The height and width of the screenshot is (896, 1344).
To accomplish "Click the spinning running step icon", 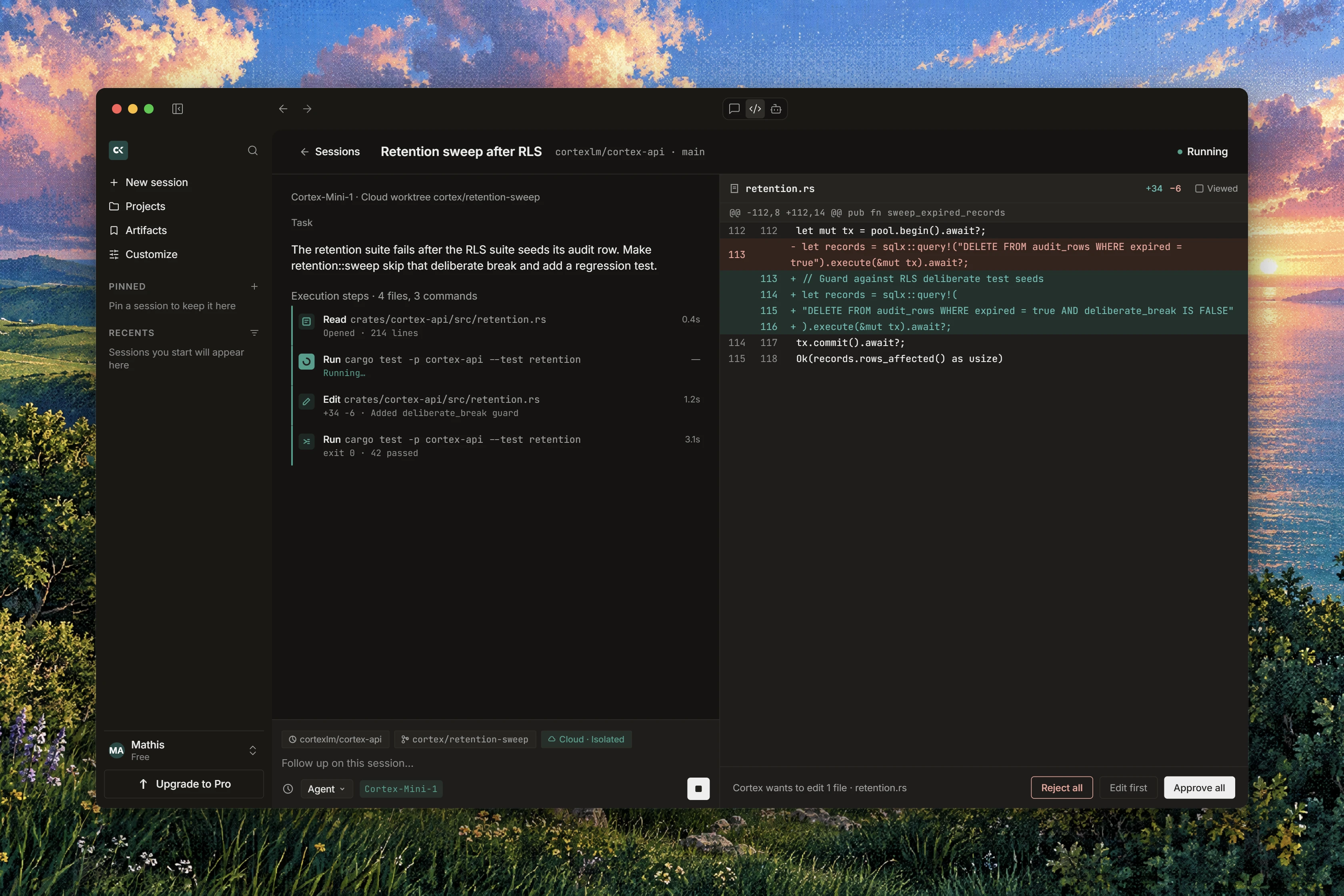I will coord(306,362).
